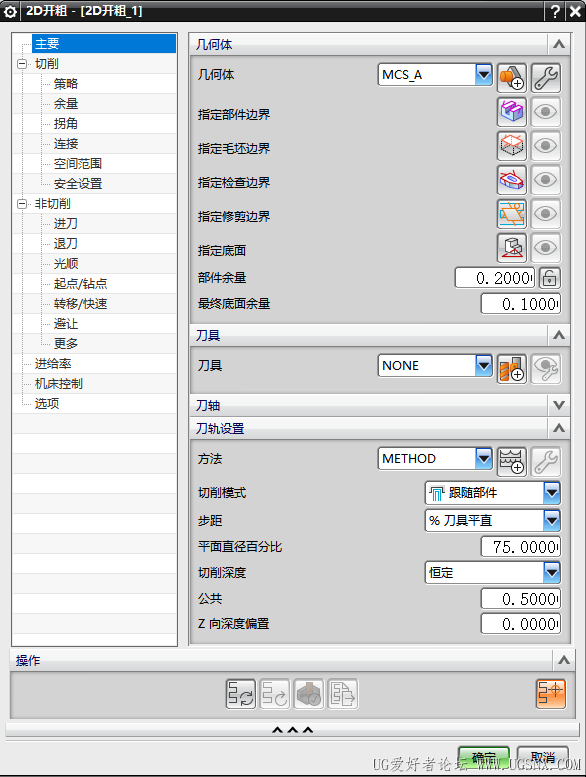Image resolution: width=586 pixels, height=777 pixels.
Task: Click the specify floor (指定底面) icon
Action: click(511, 248)
